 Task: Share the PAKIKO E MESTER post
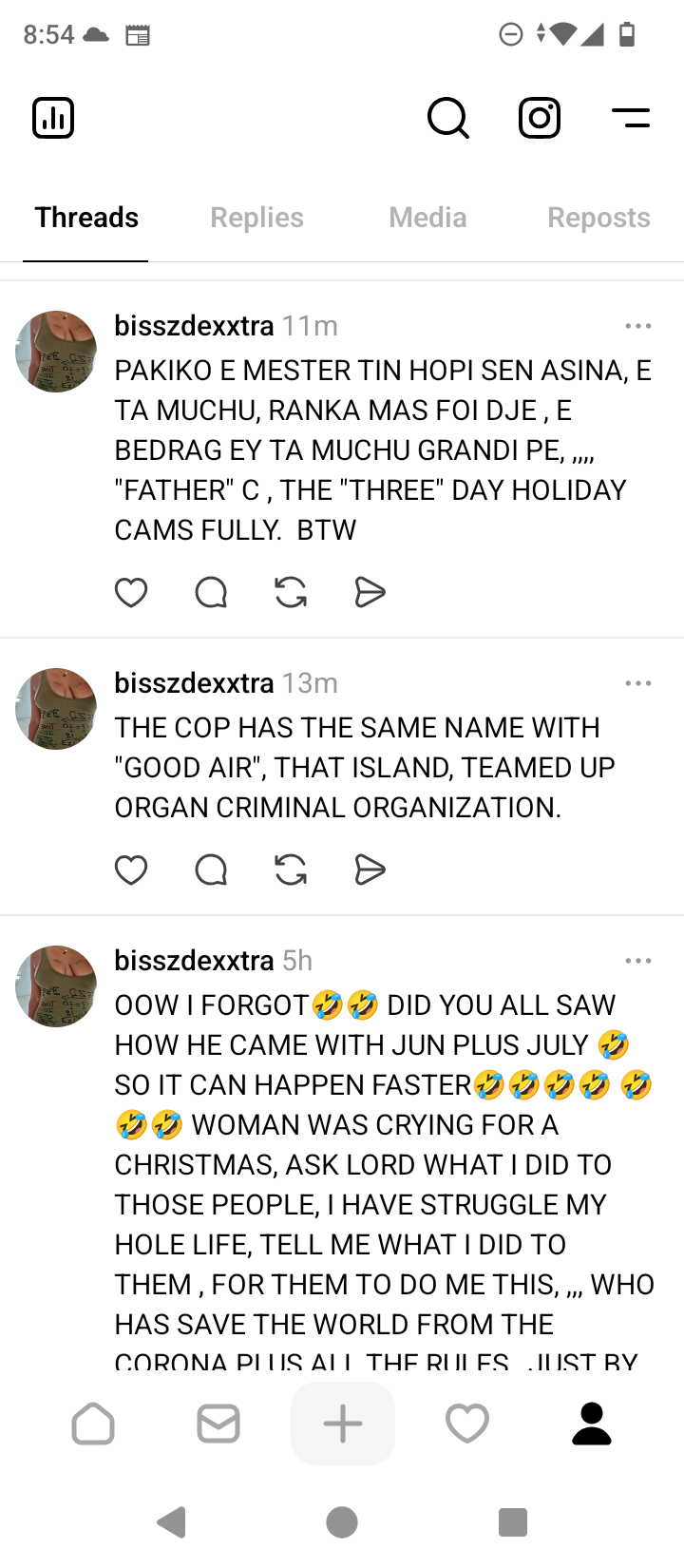point(370,592)
